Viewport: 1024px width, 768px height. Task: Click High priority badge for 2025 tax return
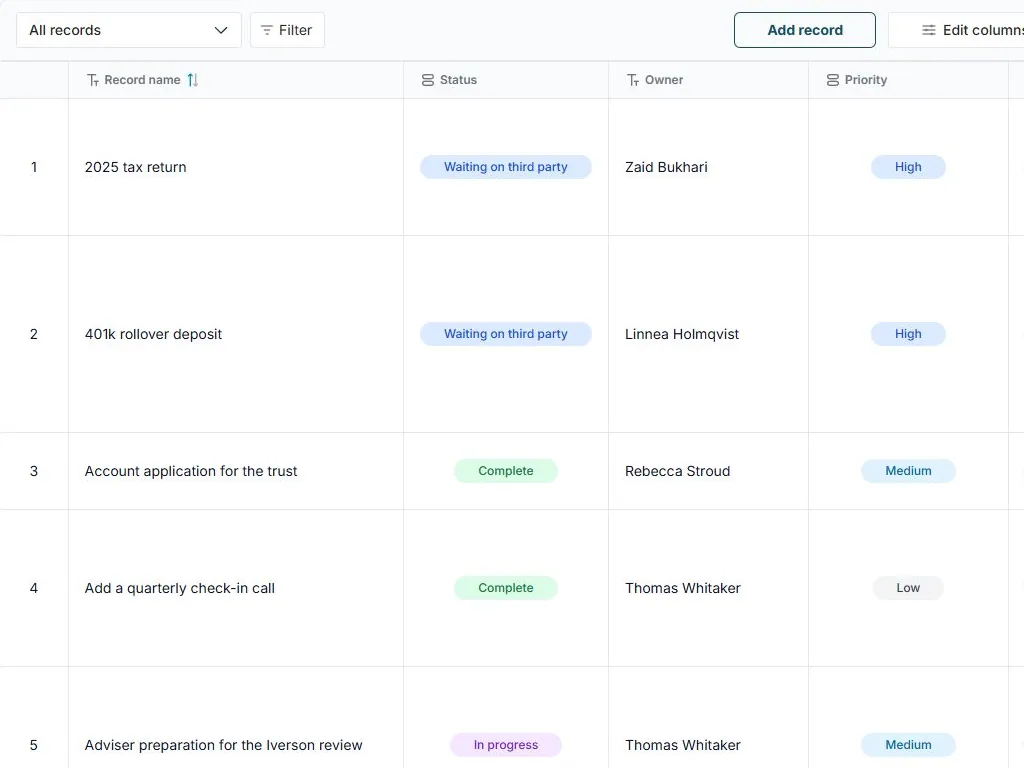pos(908,167)
